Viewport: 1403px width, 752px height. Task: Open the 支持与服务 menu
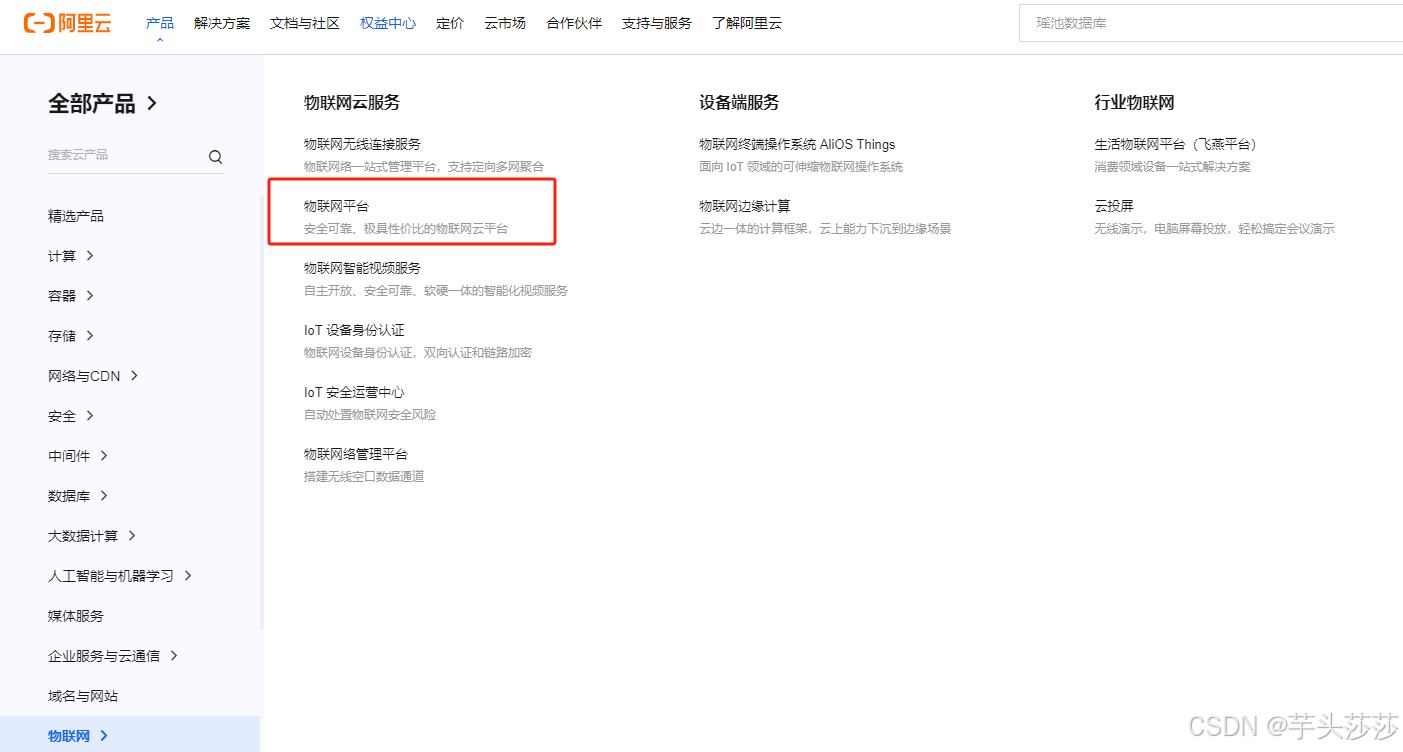click(x=657, y=23)
